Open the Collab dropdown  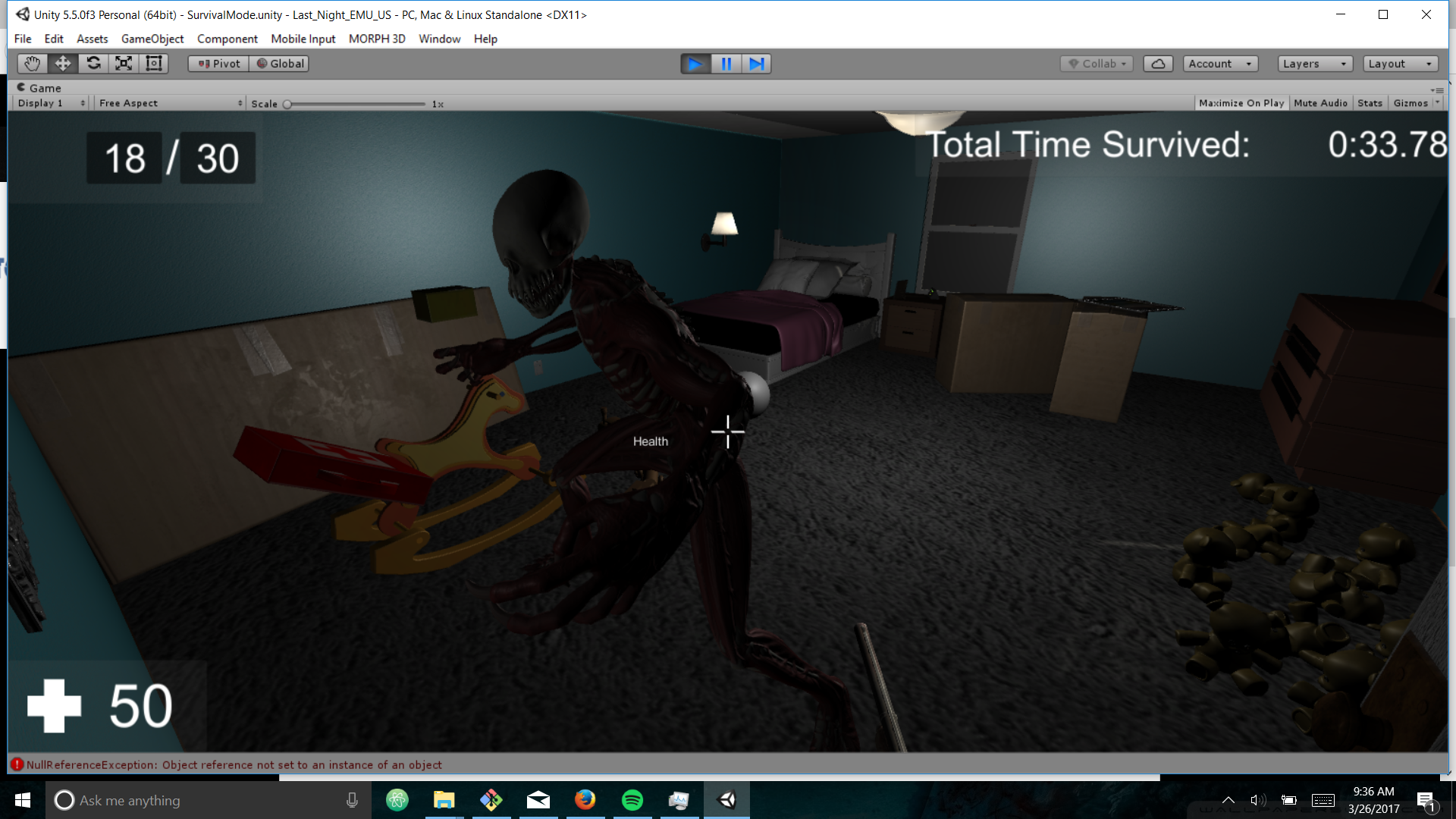[1097, 64]
